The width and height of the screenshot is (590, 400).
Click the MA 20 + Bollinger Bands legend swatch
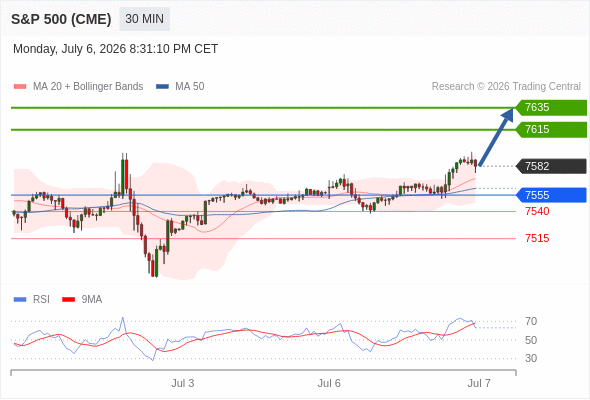coord(20,87)
